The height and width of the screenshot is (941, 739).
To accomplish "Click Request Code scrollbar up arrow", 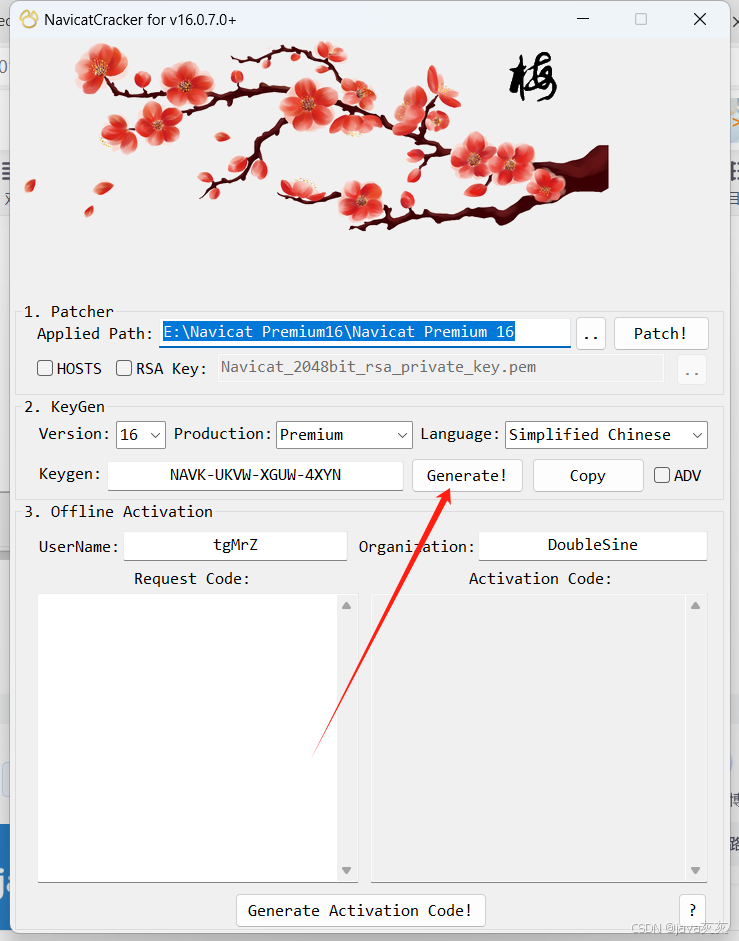I will pyautogui.click(x=347, y=606).
